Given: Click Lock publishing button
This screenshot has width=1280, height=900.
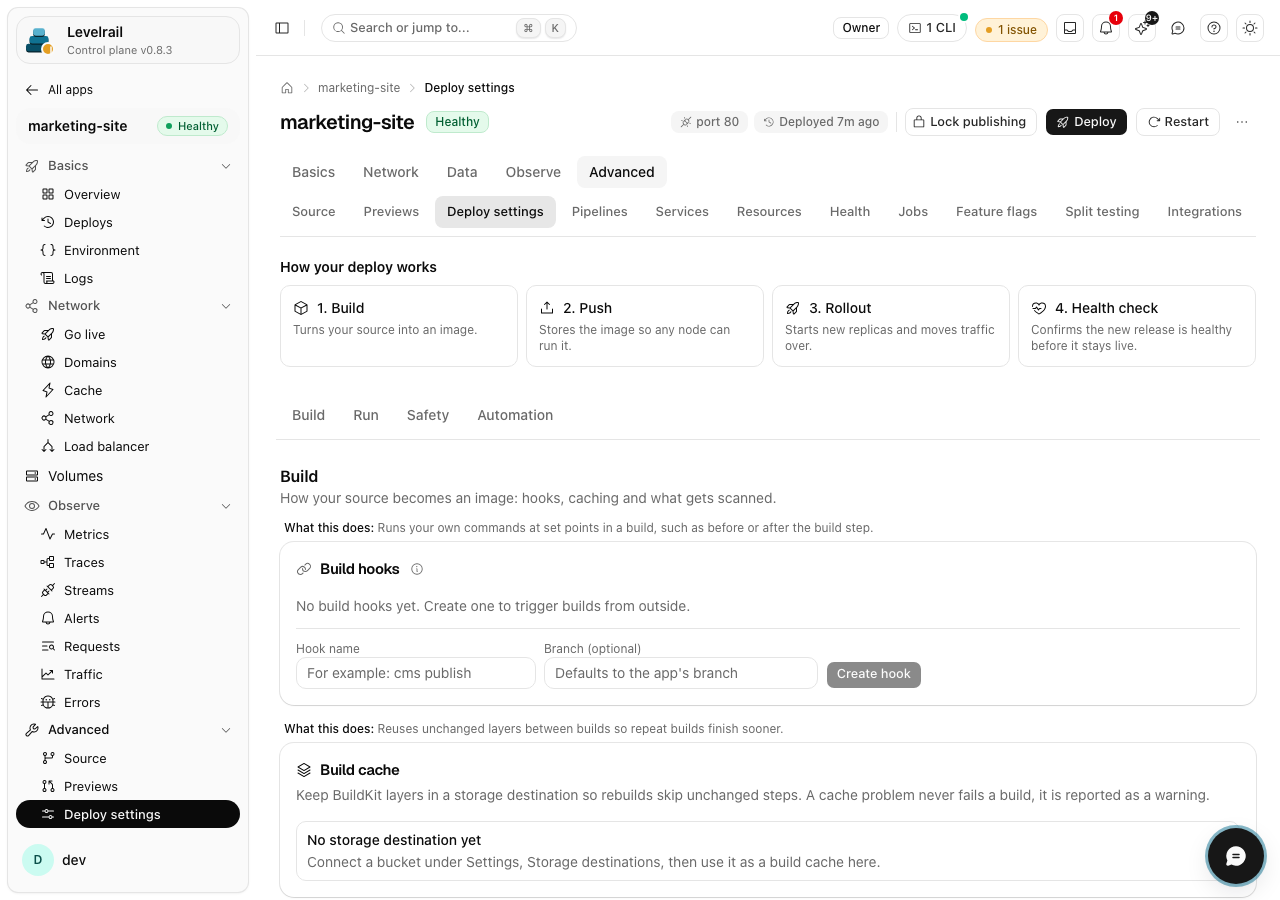Looking at the screenshot, I should pos(970,122).
